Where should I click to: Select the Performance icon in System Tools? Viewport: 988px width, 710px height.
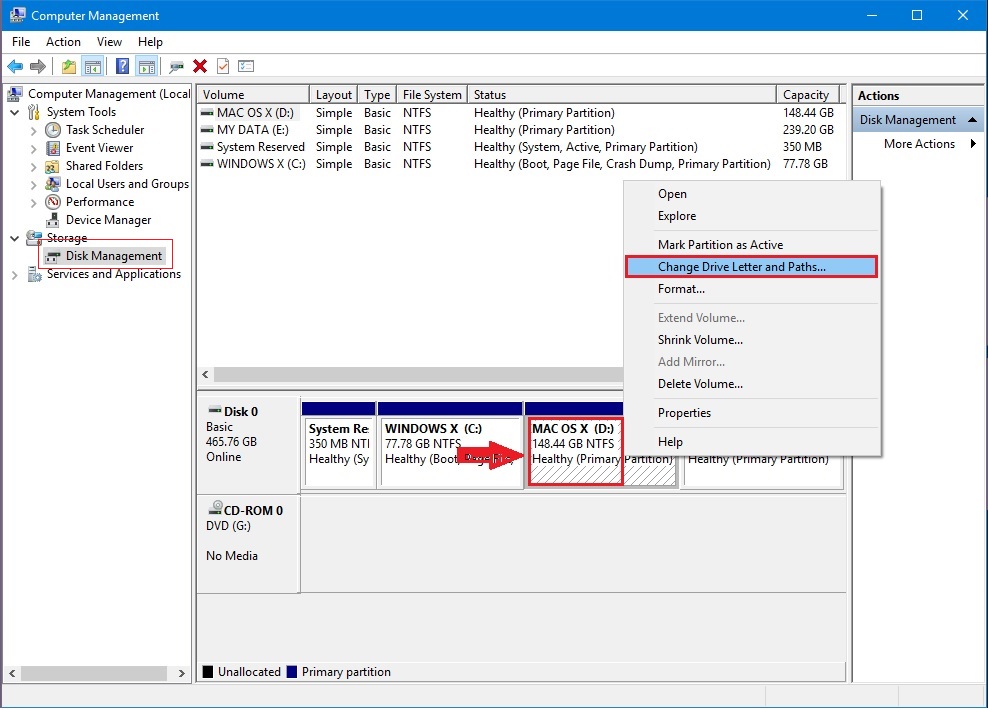[53, 202]
